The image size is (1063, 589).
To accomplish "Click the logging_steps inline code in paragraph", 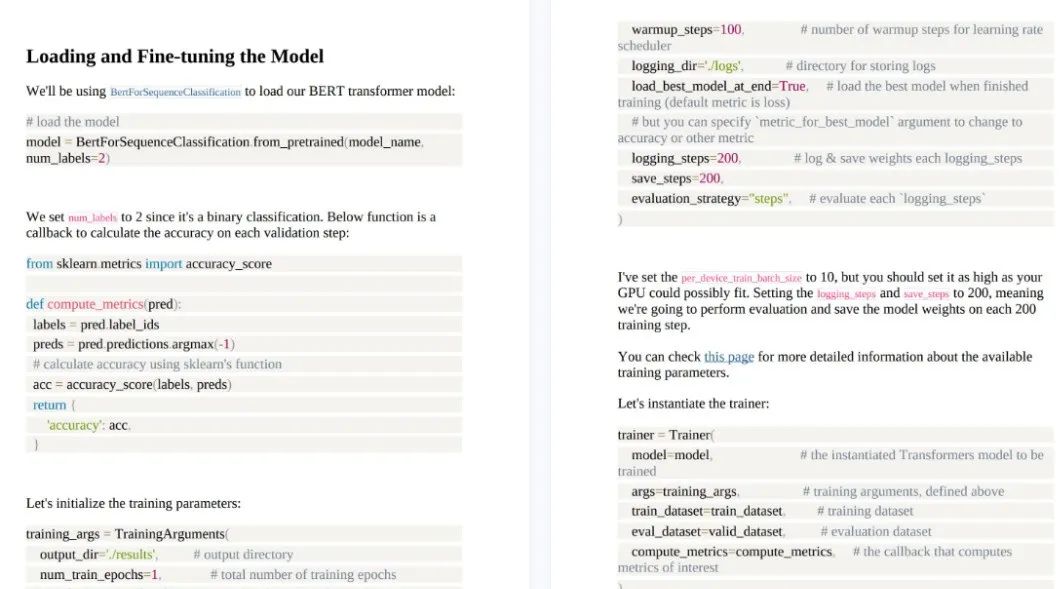I will click(x=846, y=293).
